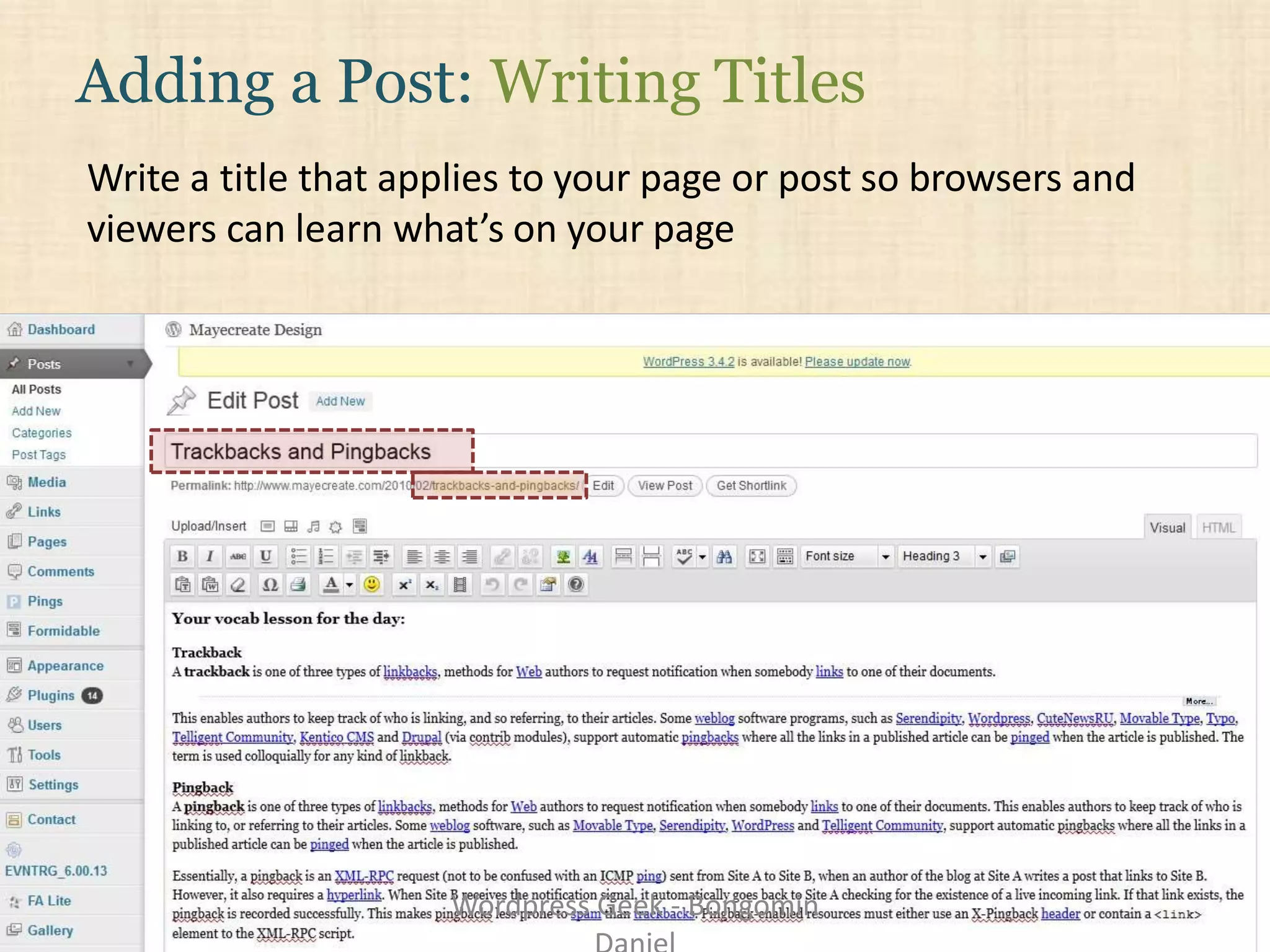Open Post Tags under Posts
Viewport: 1270px width, 952px height.
pos(38,454)
